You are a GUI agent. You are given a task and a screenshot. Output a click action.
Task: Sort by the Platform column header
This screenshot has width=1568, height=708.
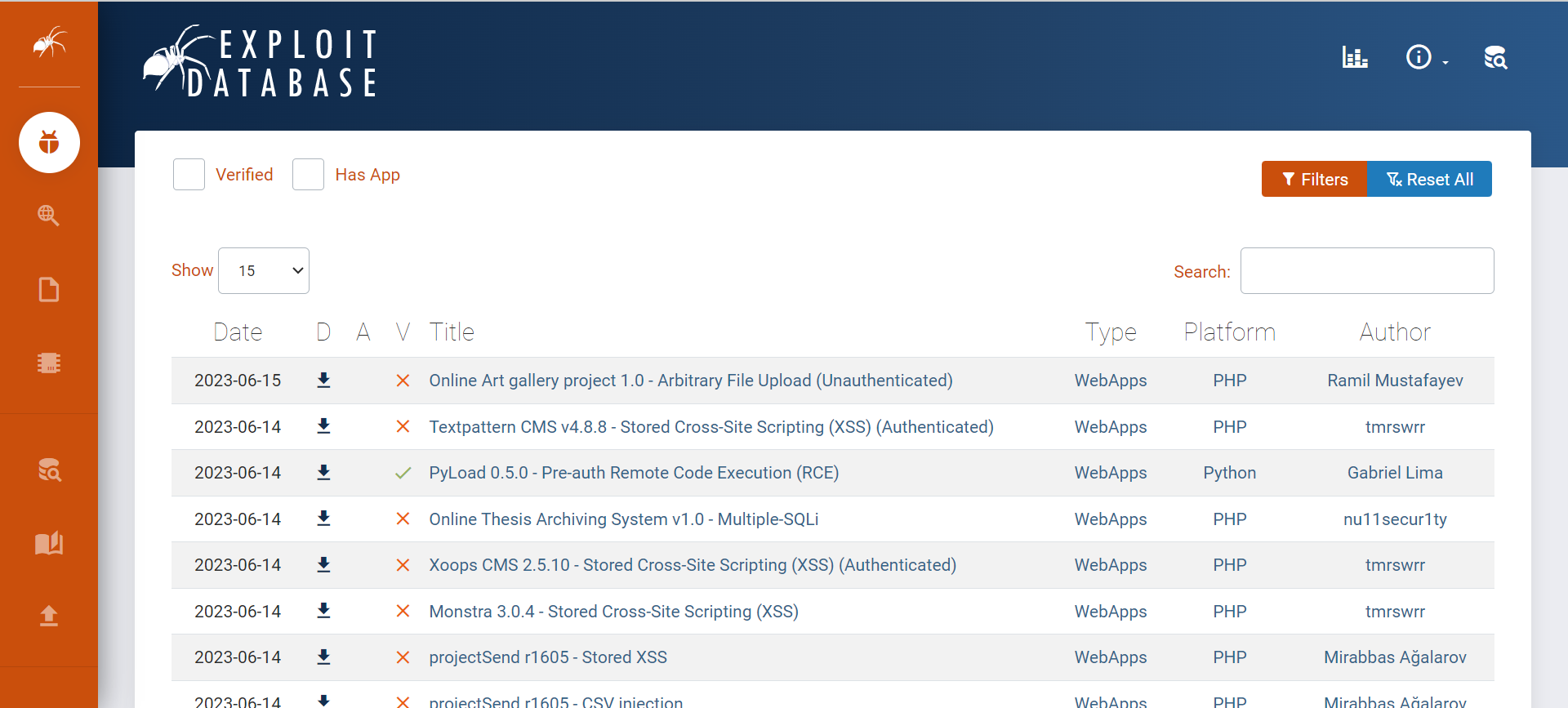pos(1230,332)
